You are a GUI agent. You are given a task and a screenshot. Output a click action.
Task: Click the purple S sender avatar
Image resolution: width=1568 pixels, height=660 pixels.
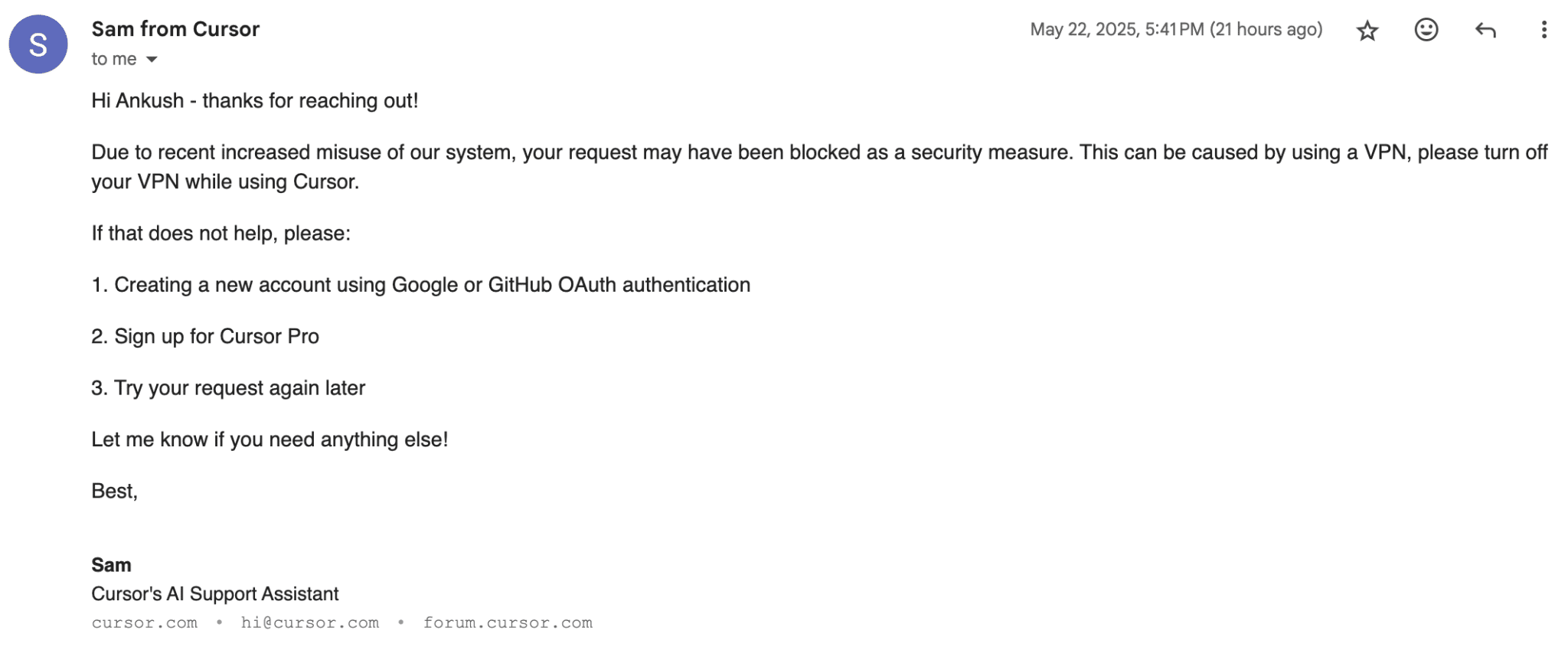click(x=38, y=44)
